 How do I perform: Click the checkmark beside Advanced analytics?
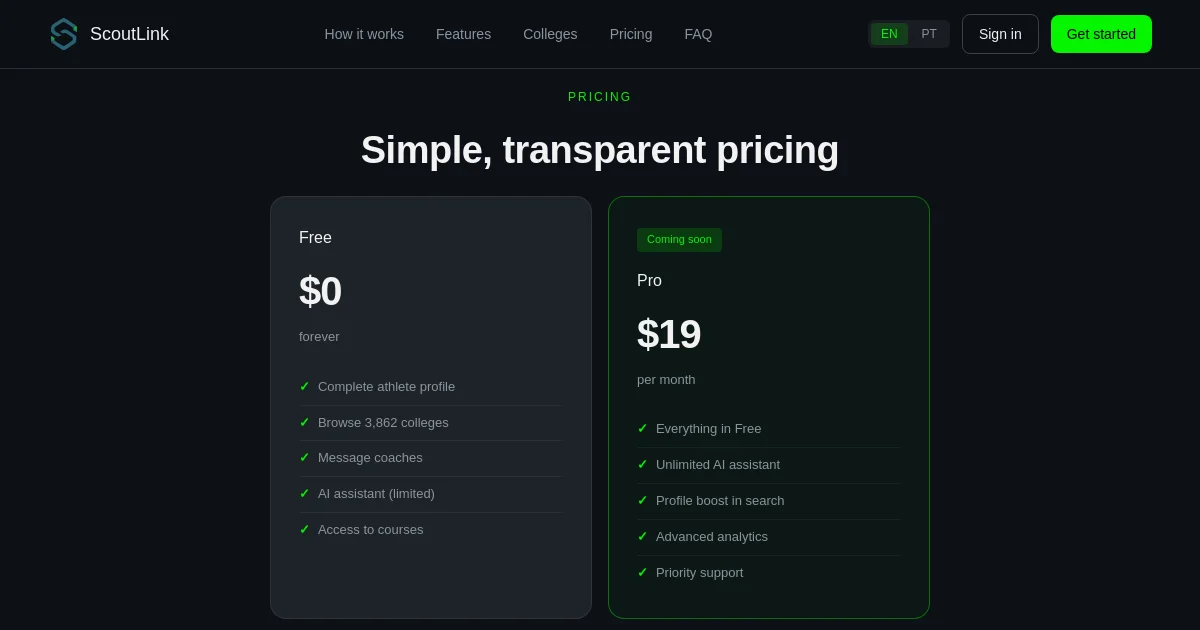pos(642,536)
